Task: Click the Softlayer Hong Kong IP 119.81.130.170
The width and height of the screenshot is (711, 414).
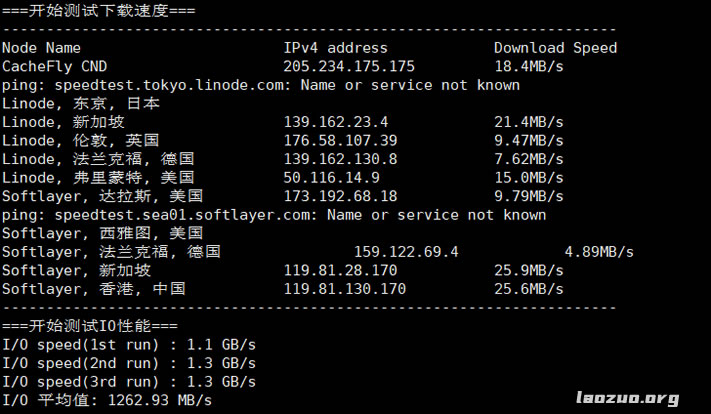Action: tap(345, 289)
